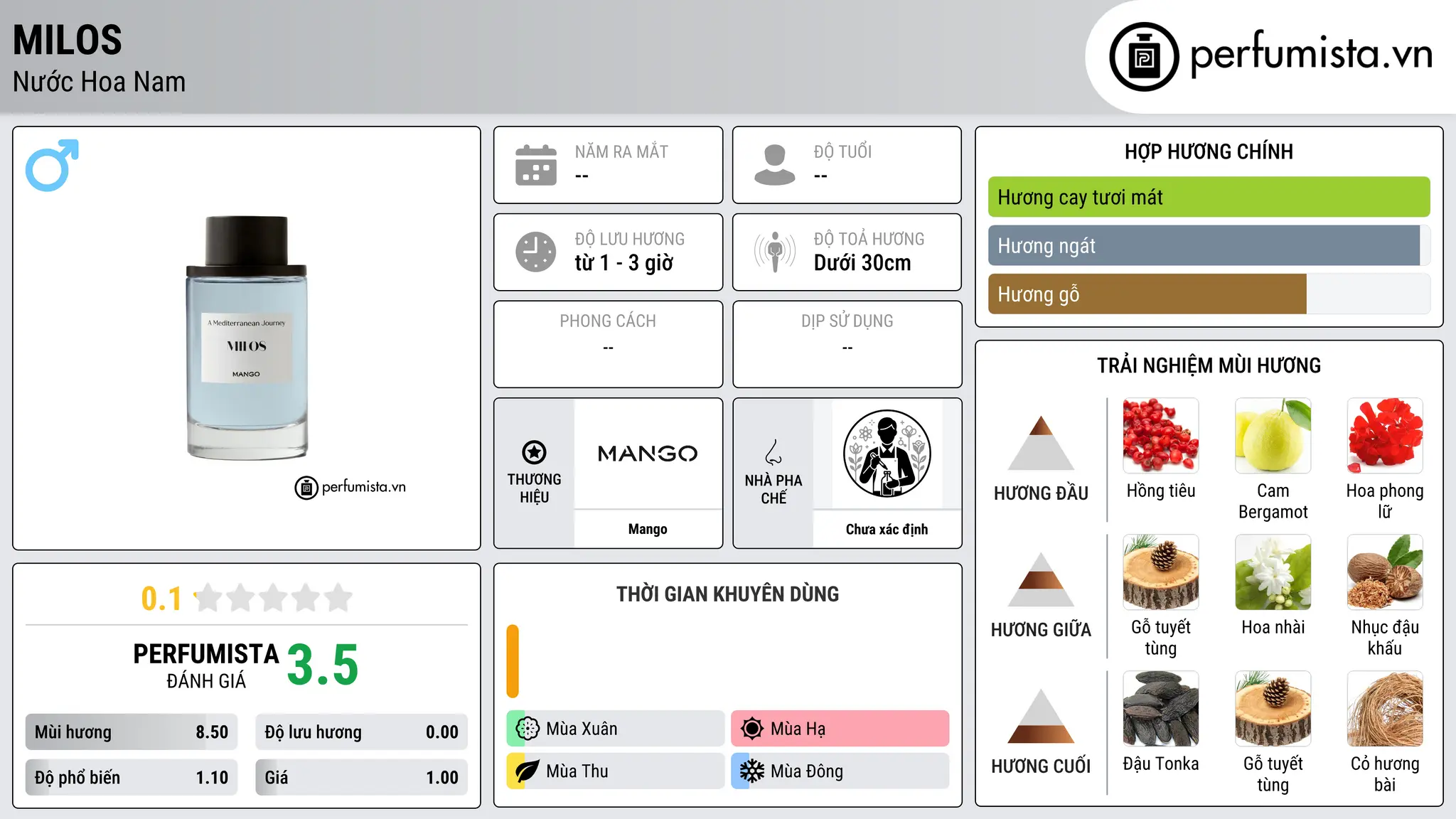Screen dimensions: 1456x819
Task: Click the Perfumista đánh giá label
Action: coord(206,665)
